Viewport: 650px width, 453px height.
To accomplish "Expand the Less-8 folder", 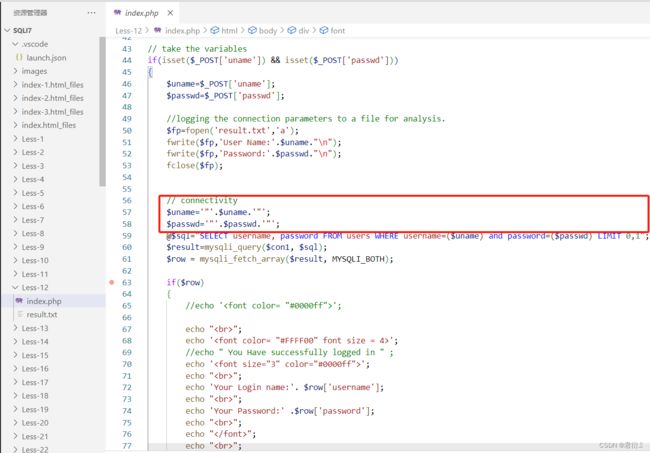I will (15, 233).
